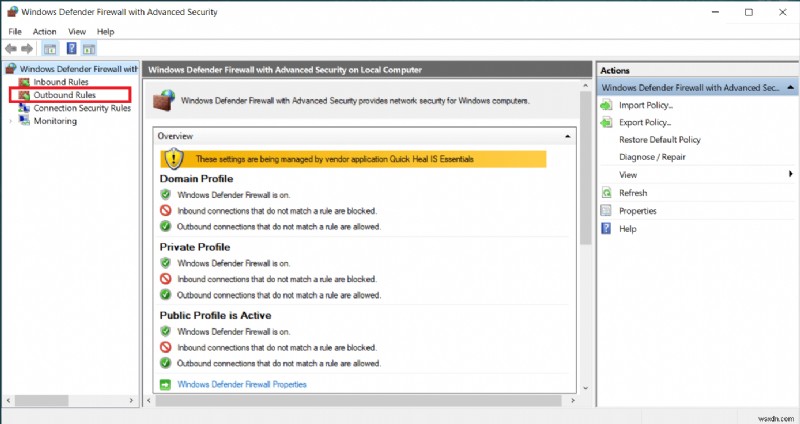This screenshot has height=424, width=800.
Task: Select Connection Security Rules in the tree
Action: pos(82,108)
